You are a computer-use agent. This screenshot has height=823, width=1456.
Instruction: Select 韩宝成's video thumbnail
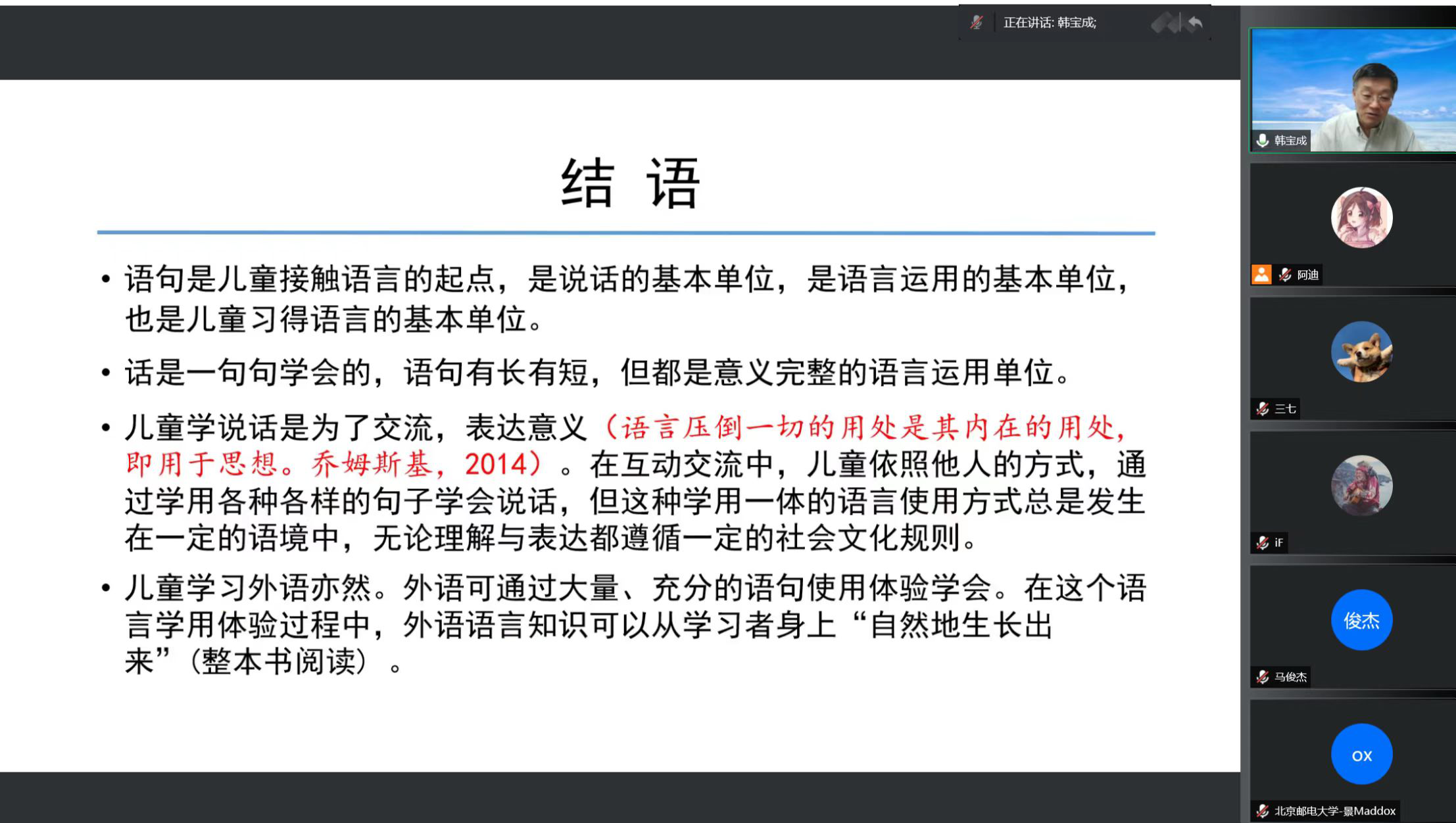coord(1352,89)
